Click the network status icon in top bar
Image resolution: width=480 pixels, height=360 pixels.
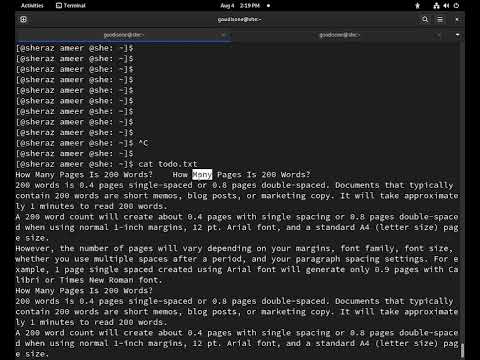[436, 6]
